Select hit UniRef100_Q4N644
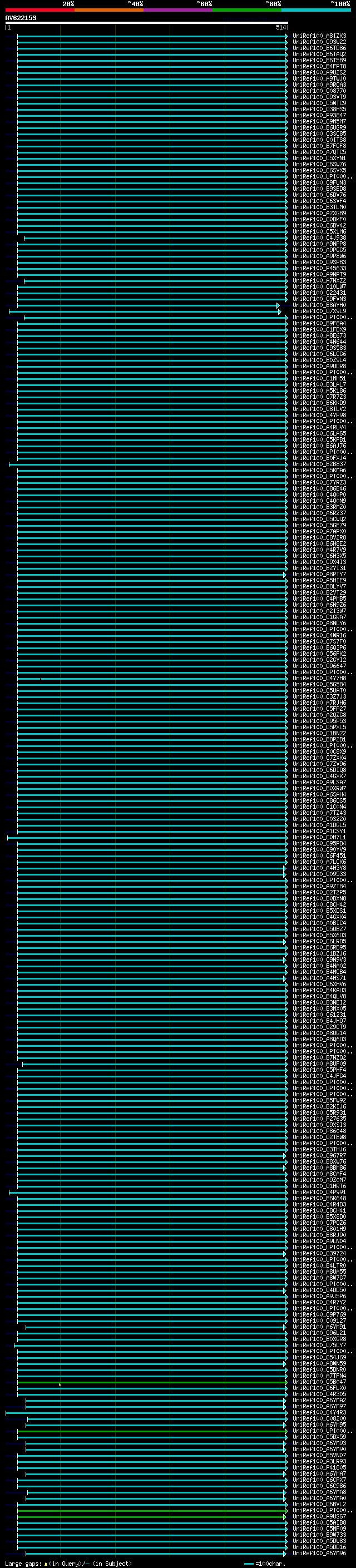The image size is (356, 1568). [319, 342]
